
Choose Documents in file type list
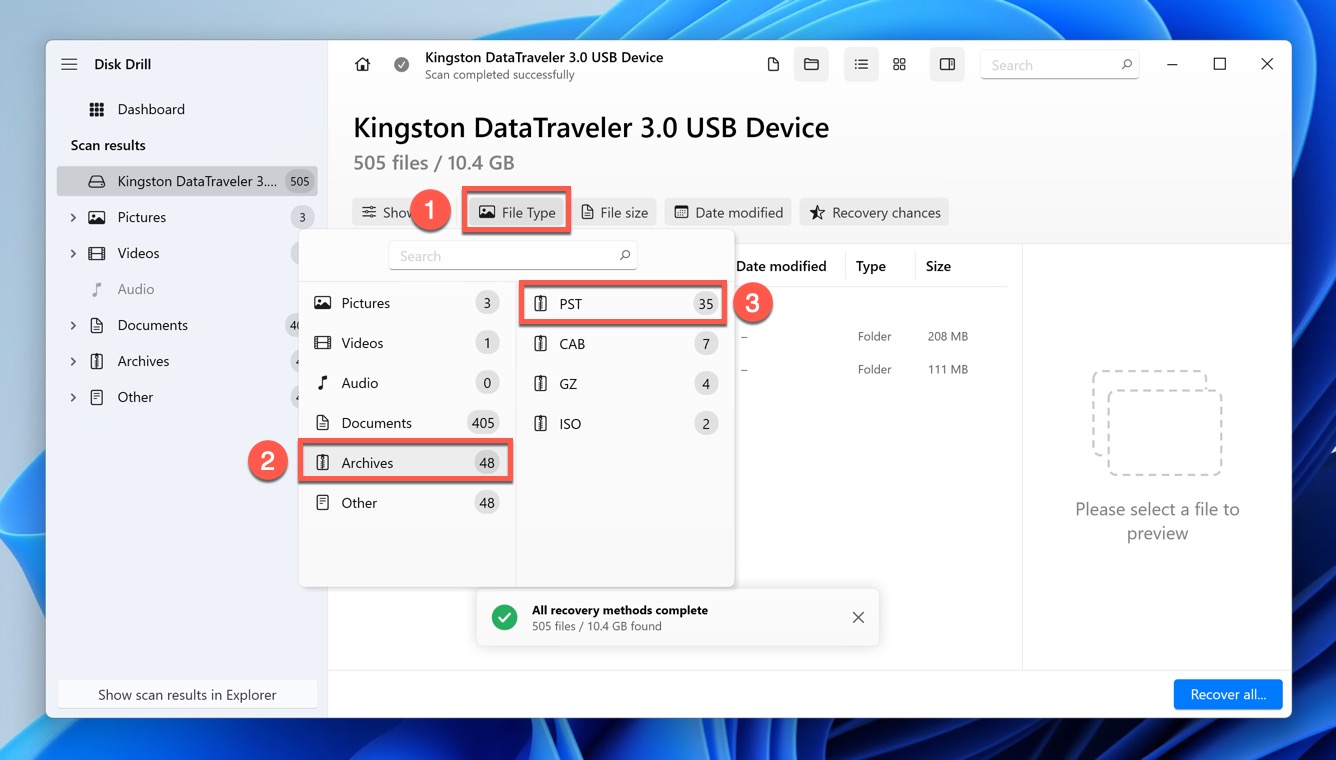(406, 423)
